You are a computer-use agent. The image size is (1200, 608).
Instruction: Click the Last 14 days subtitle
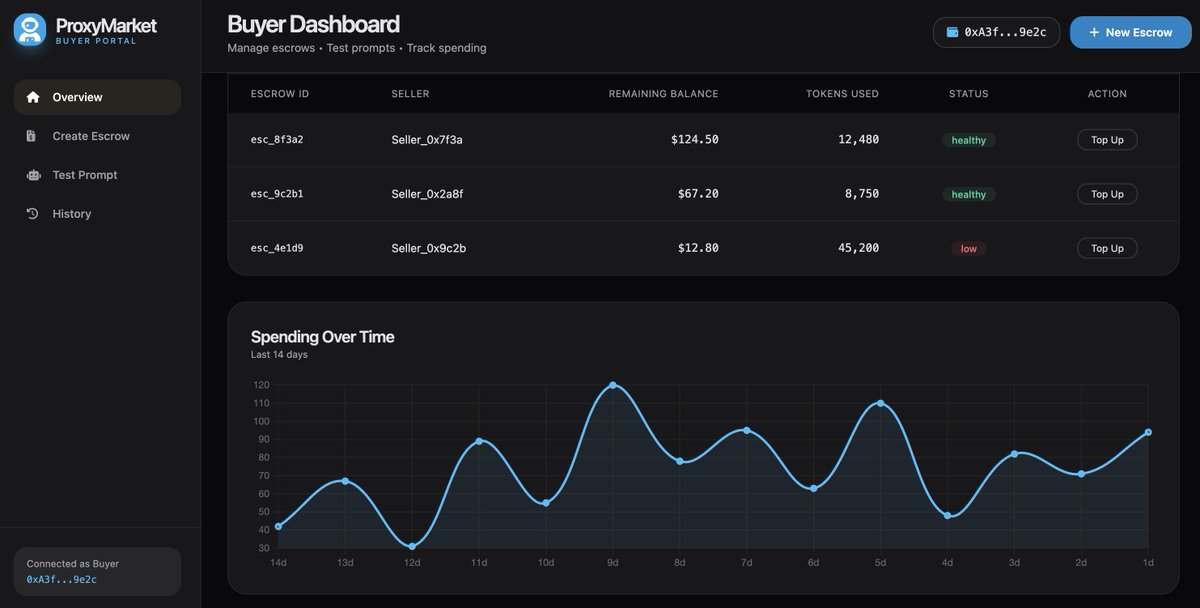pos(279,355)
